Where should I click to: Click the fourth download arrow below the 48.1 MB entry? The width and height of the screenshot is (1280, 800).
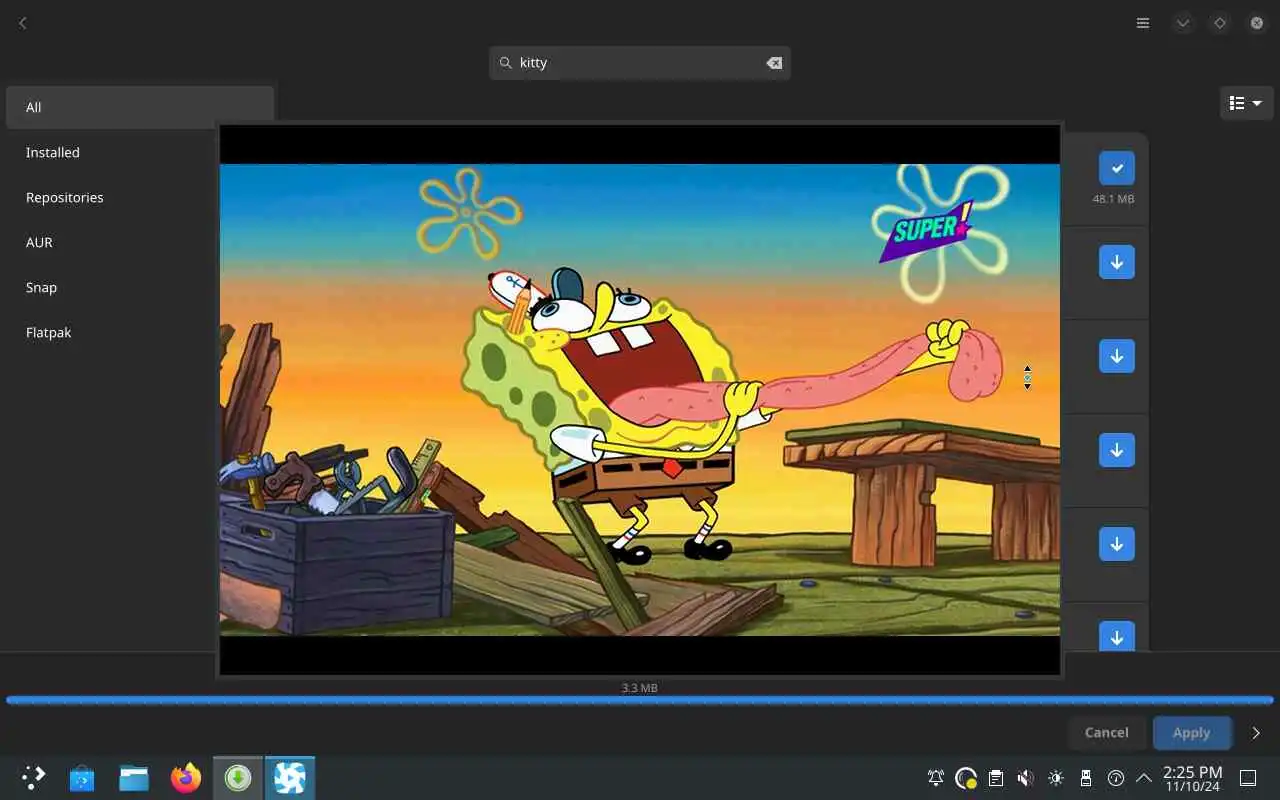[x=1117, y=544]
